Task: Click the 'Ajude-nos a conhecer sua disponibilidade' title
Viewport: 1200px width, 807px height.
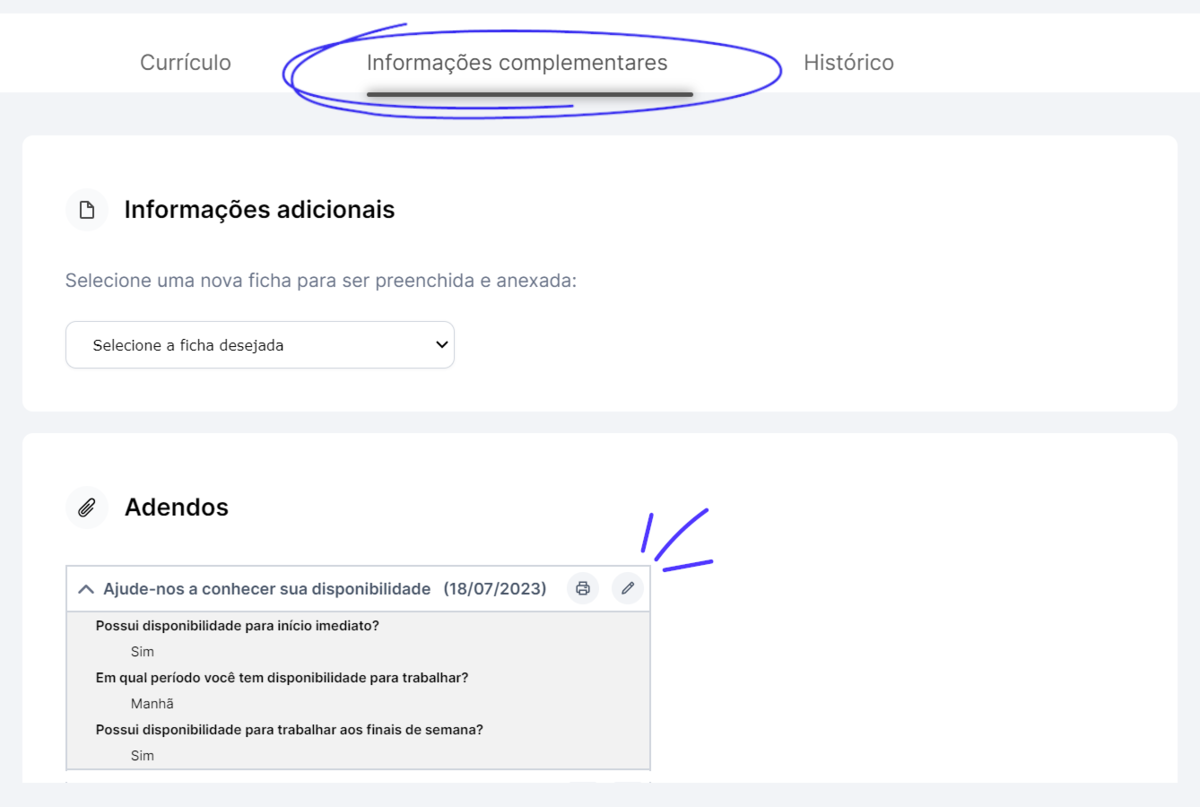Action: [267, 589]
